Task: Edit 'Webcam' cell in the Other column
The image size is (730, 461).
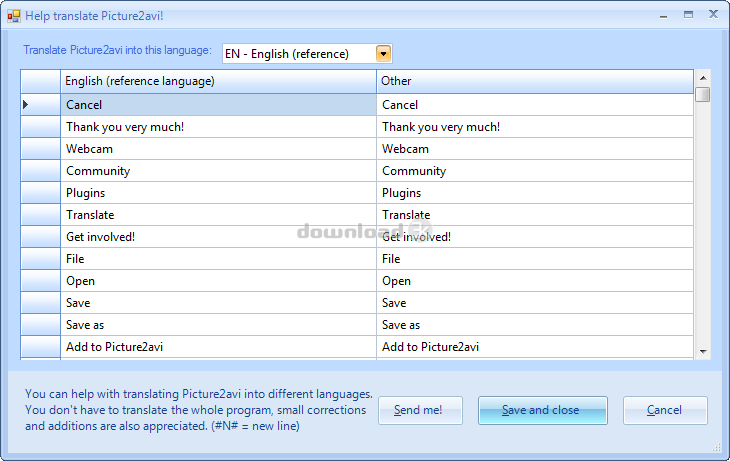Action: (534, 149)
